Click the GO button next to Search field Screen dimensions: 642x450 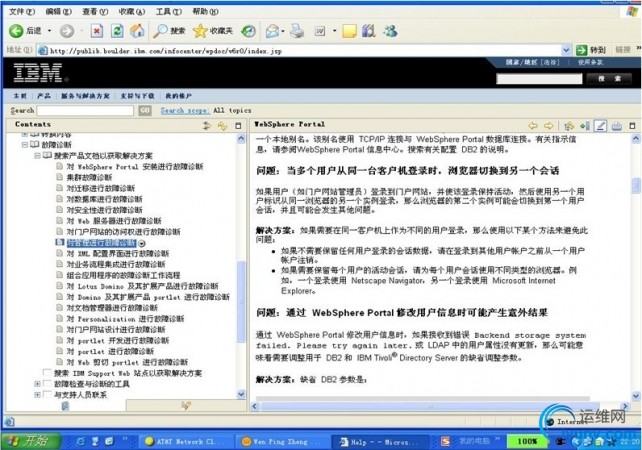[145, 111]
